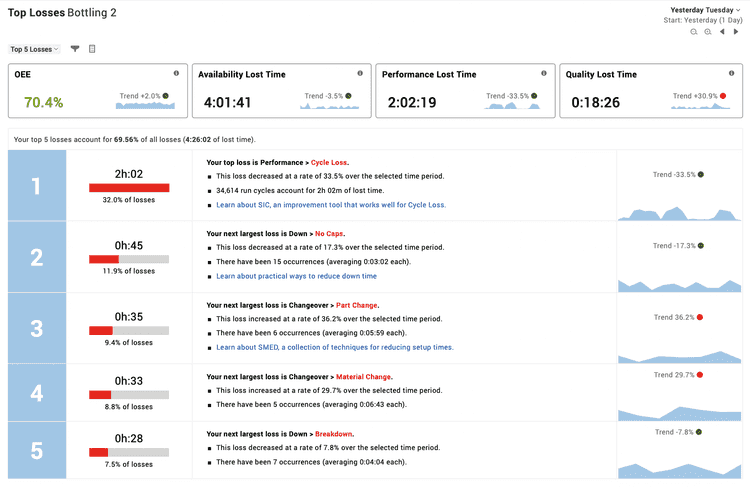Go to previous period with left arrow
The height and width of the screenshot is (487, 750).
click(722, 32)
